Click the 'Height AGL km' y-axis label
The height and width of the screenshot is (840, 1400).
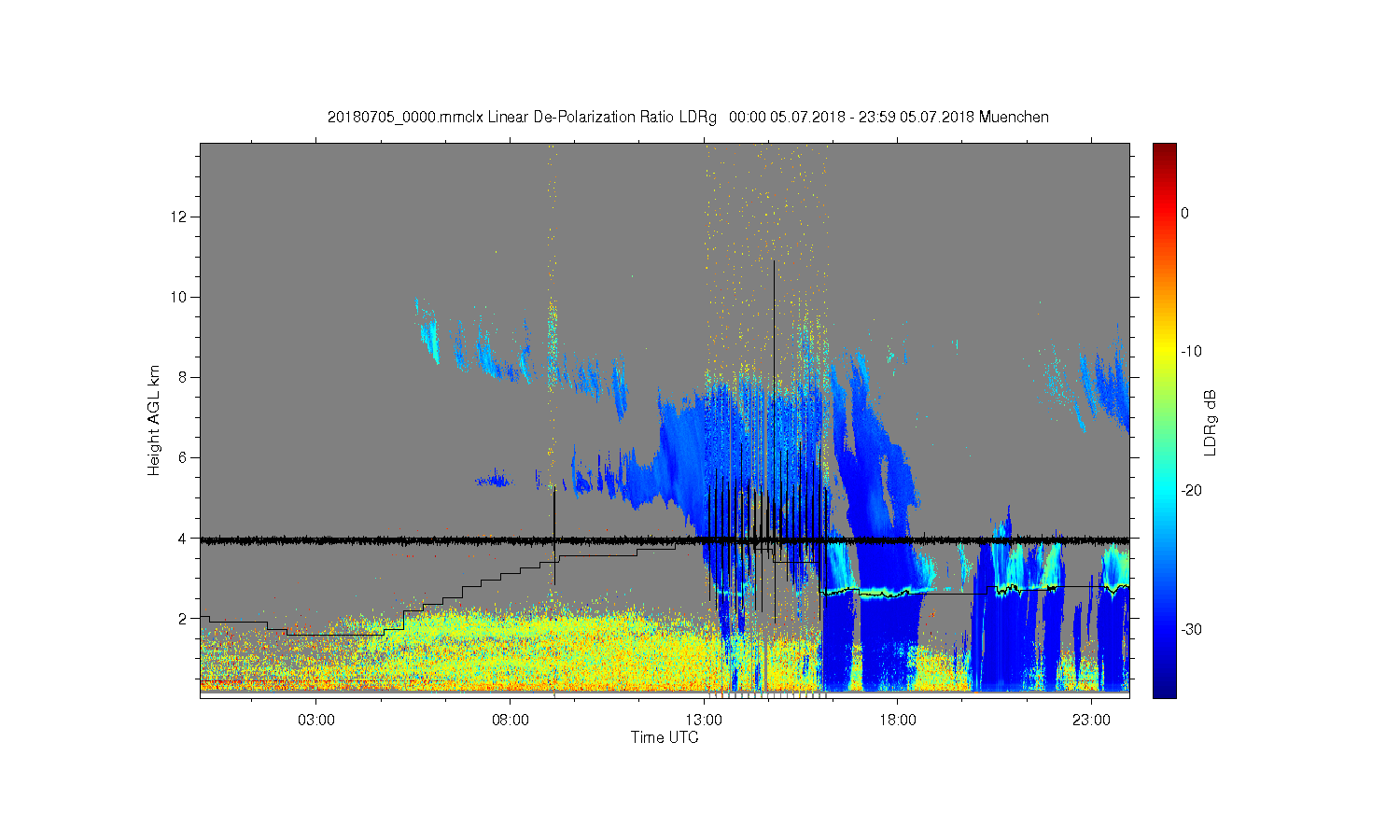(153, 420)
